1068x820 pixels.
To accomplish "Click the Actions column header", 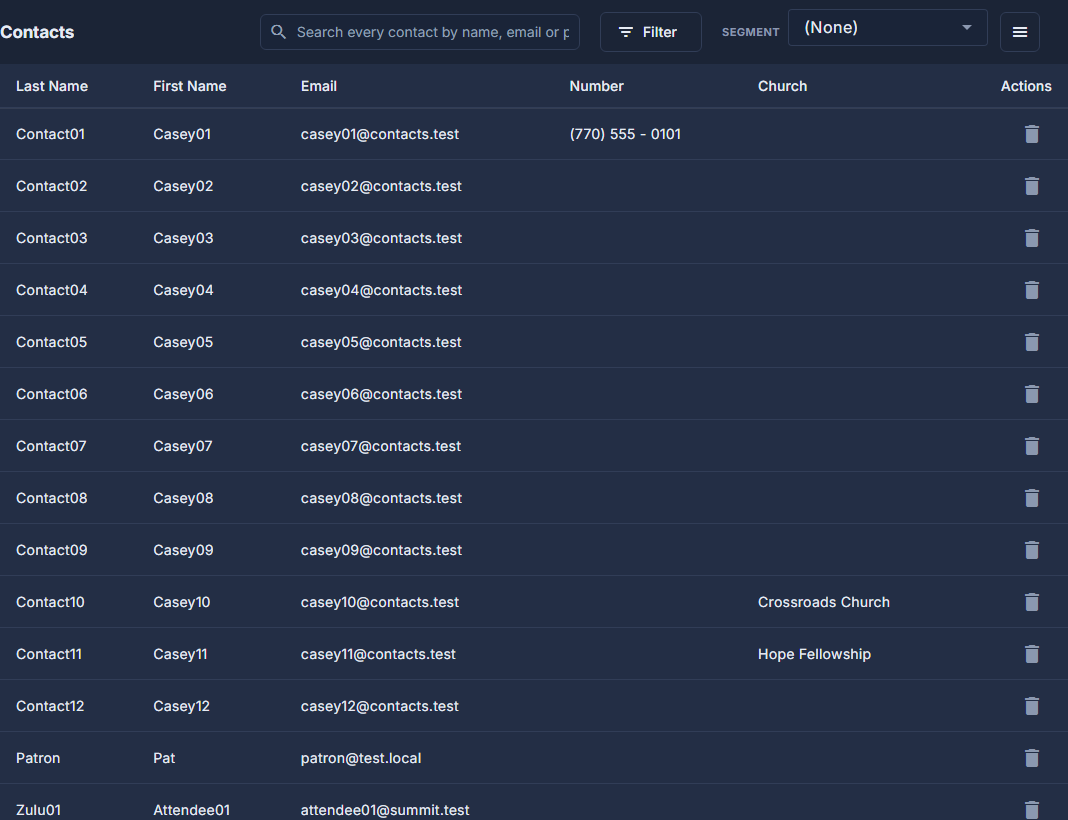I will [1026, 86].
